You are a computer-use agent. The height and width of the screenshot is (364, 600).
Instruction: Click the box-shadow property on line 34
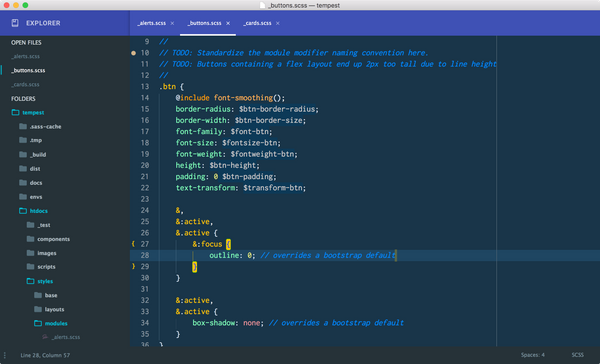213,323
